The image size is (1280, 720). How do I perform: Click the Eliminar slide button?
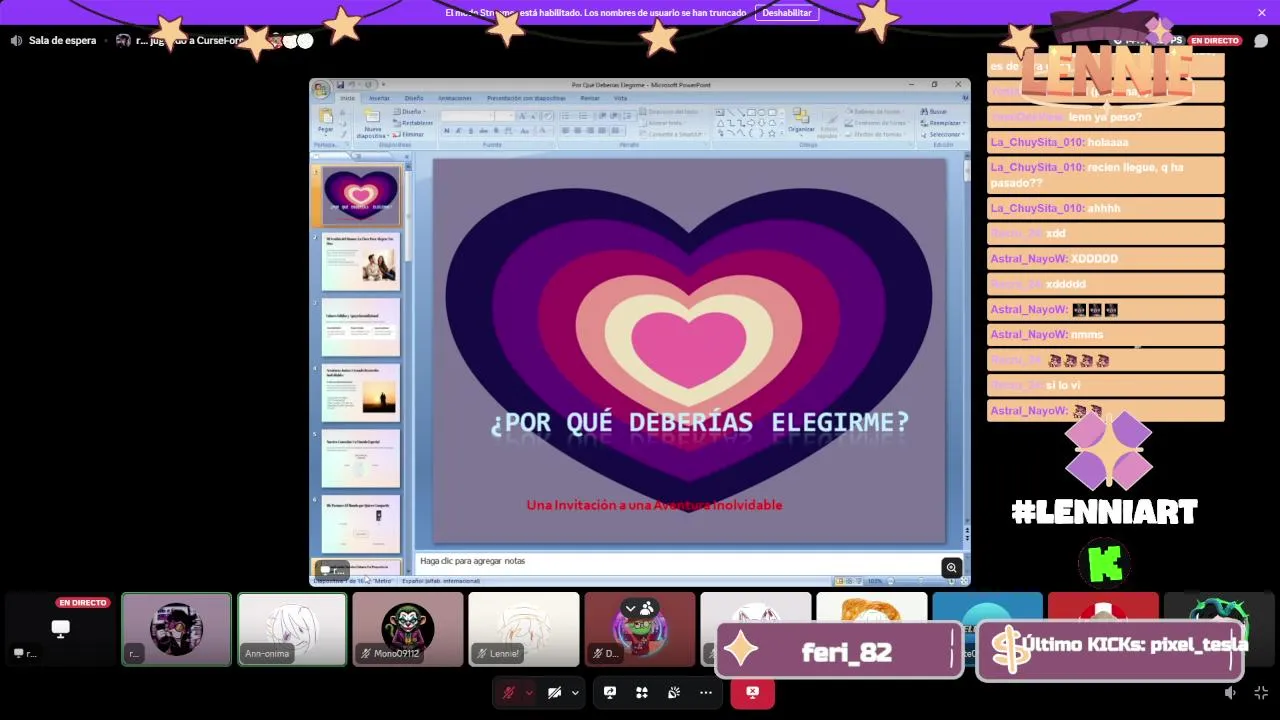[x=409, y=134]
